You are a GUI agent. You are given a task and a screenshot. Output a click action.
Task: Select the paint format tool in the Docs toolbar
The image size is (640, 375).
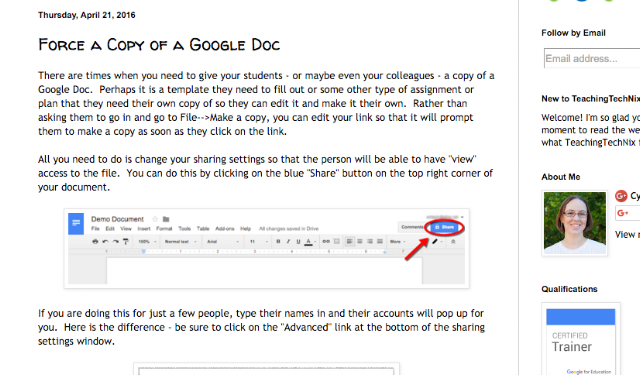click(x=126, y=242)
